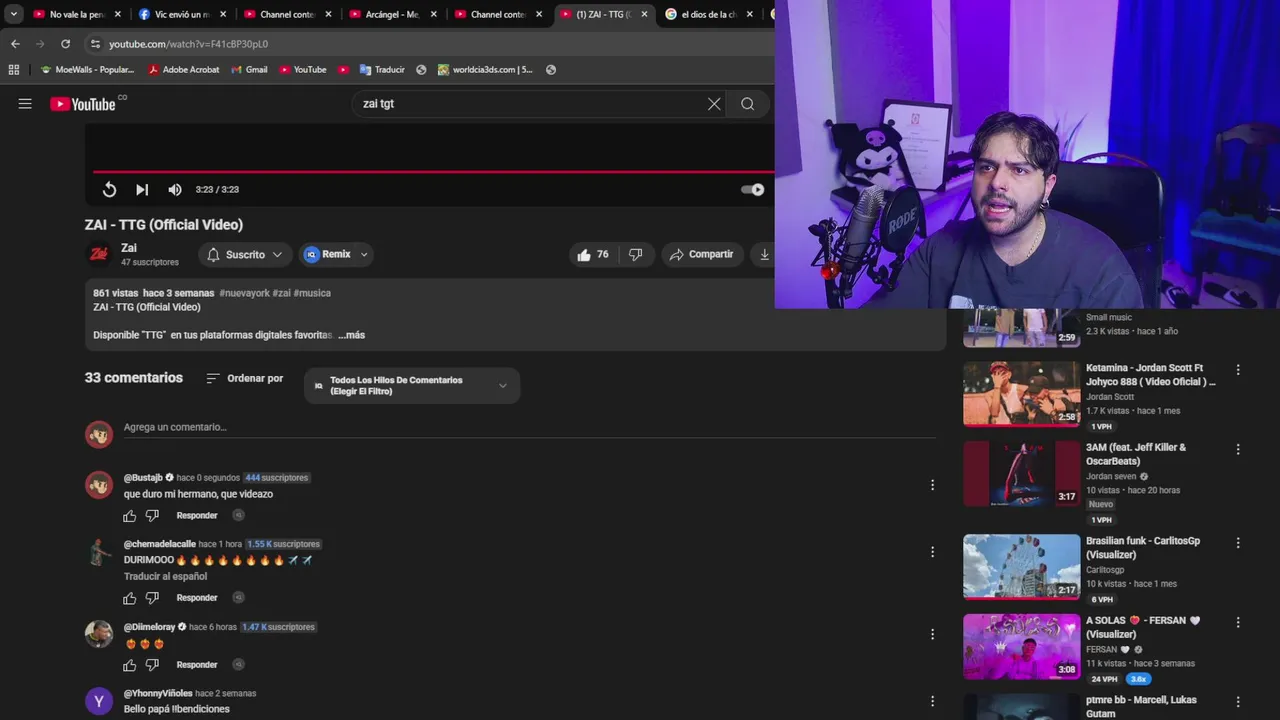1280x720 pixels.
Task: Open browser tab search dropdown arrow
Action: pos(14,14)
